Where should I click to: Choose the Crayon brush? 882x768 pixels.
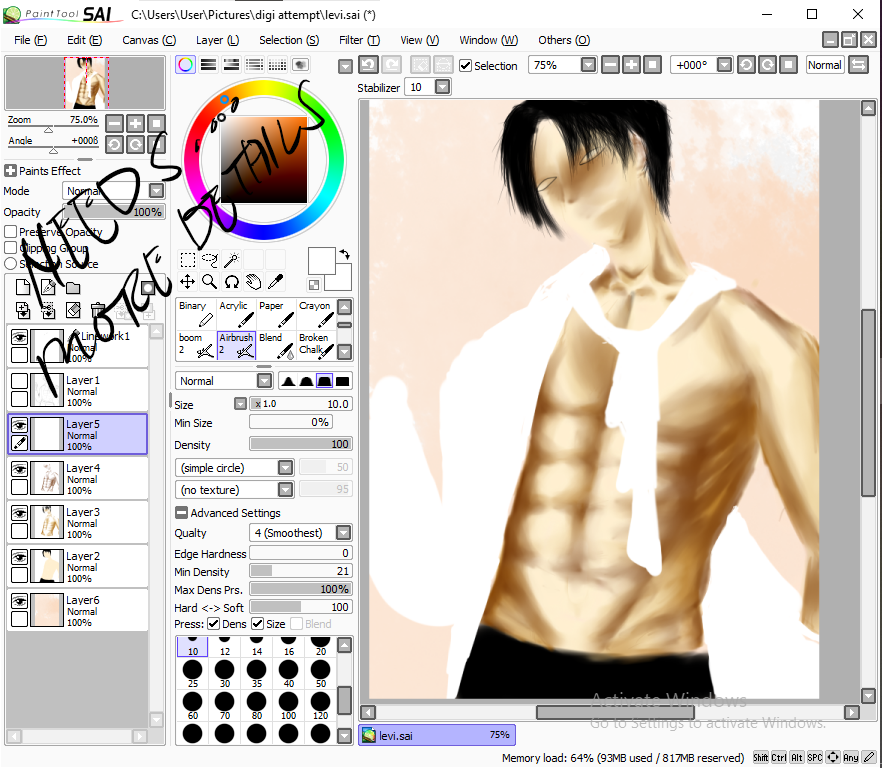(x=317, y=314)
